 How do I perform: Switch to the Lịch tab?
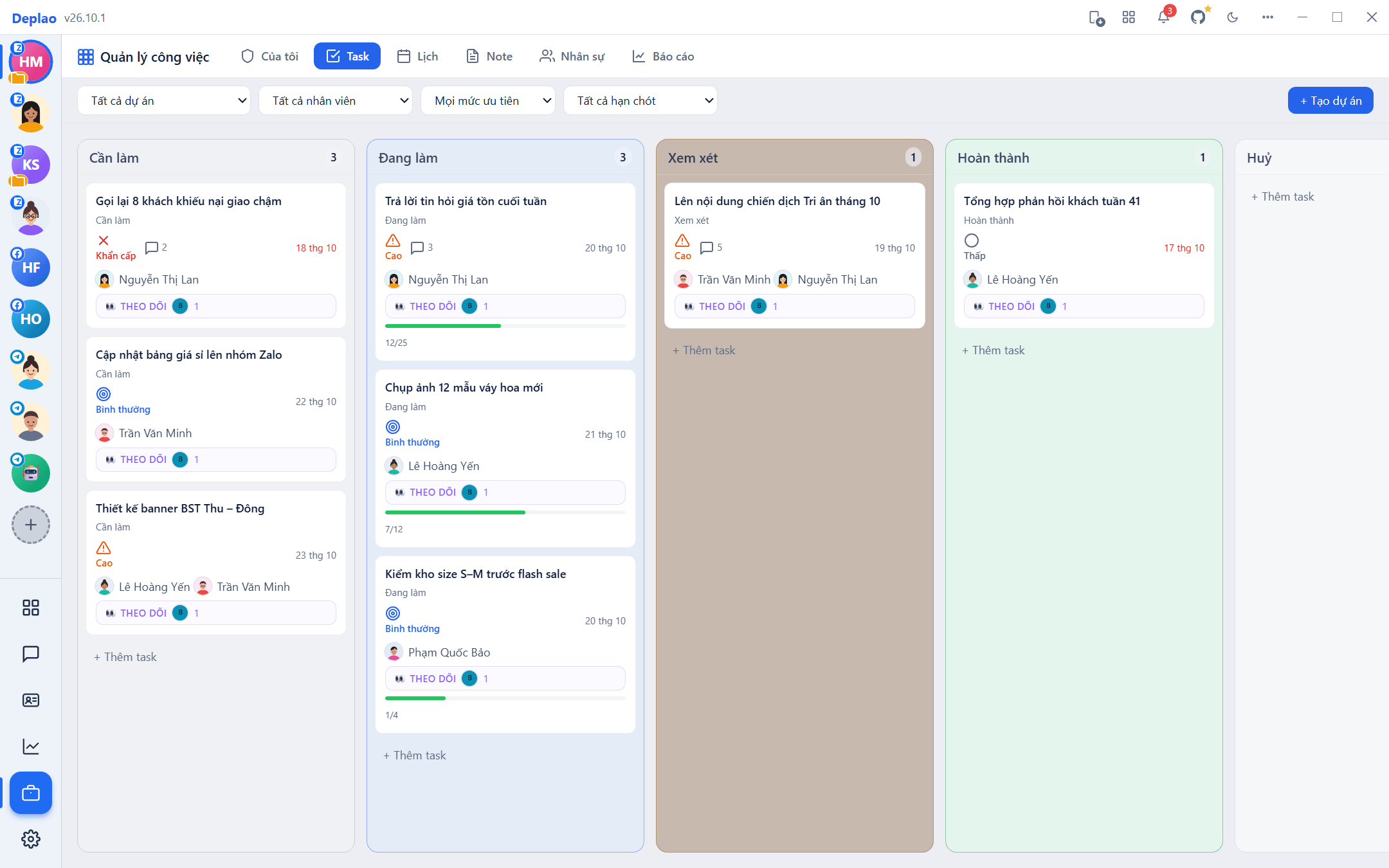tap(417, 57)
